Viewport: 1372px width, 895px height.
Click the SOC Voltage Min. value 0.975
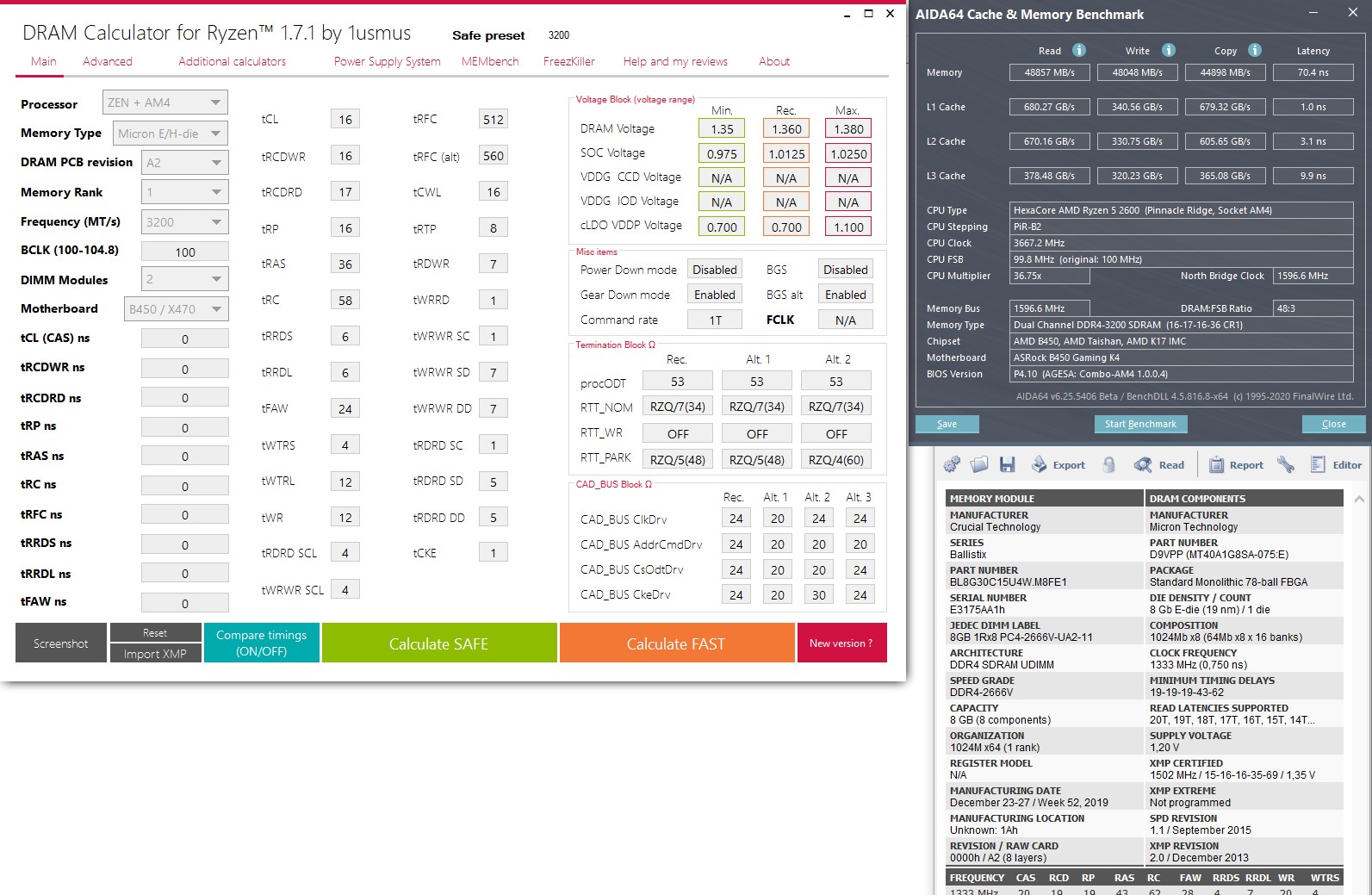coord(722,154)
